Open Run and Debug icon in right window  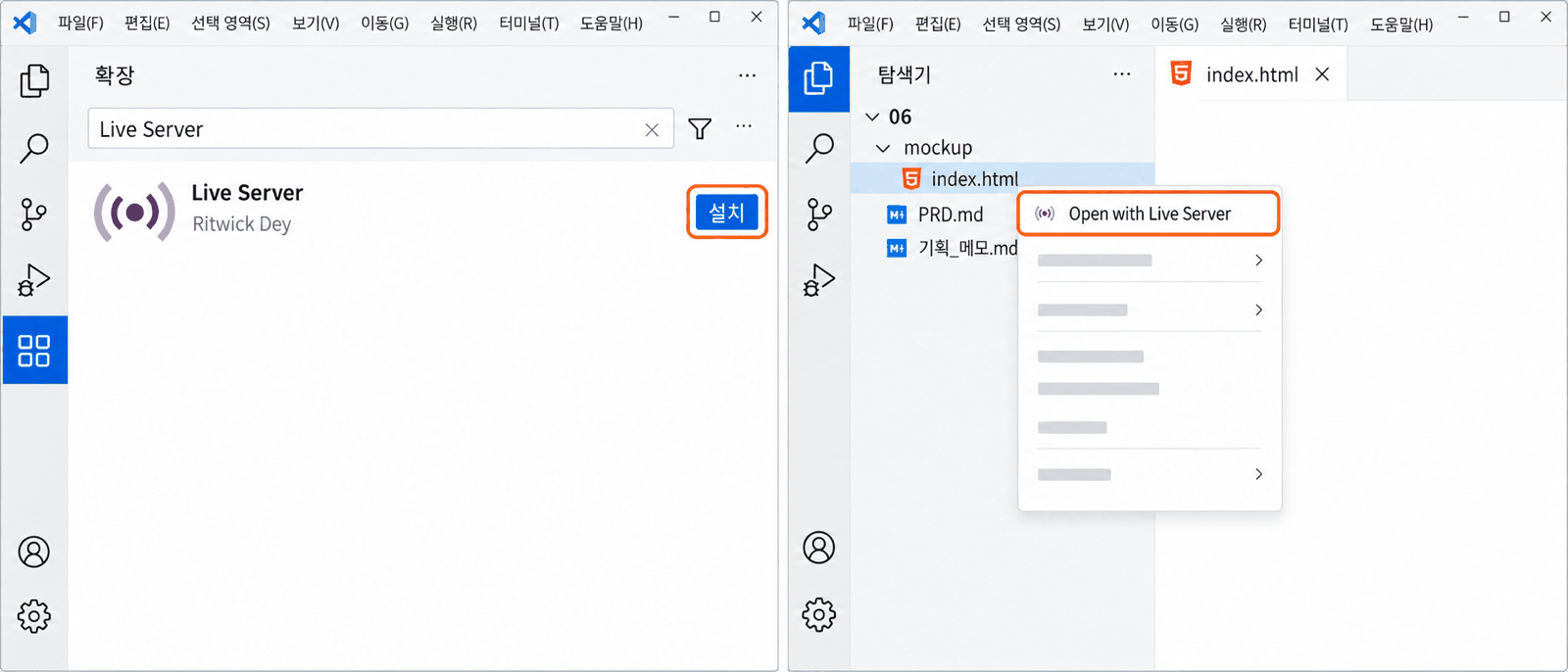pyautogui.click(x=819, y=280)
